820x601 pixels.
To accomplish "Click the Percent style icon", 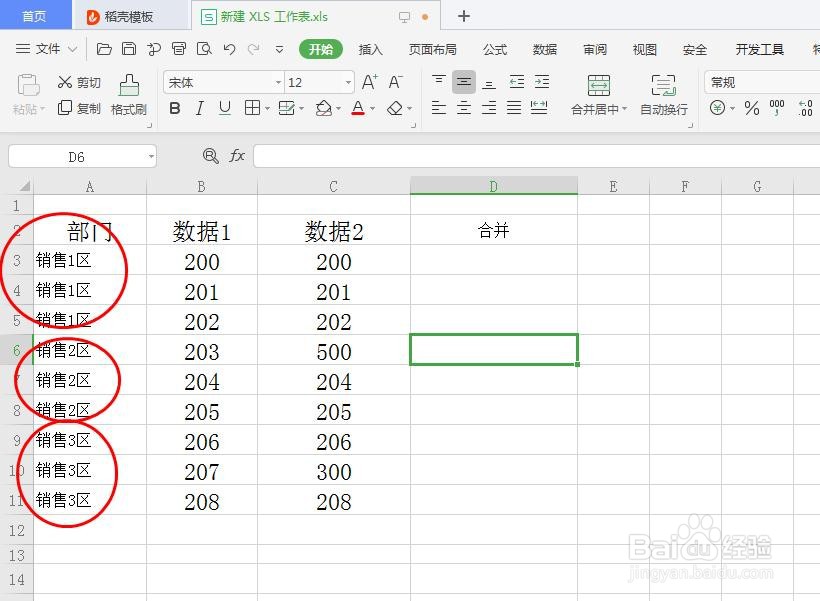I will pos(752,108).
